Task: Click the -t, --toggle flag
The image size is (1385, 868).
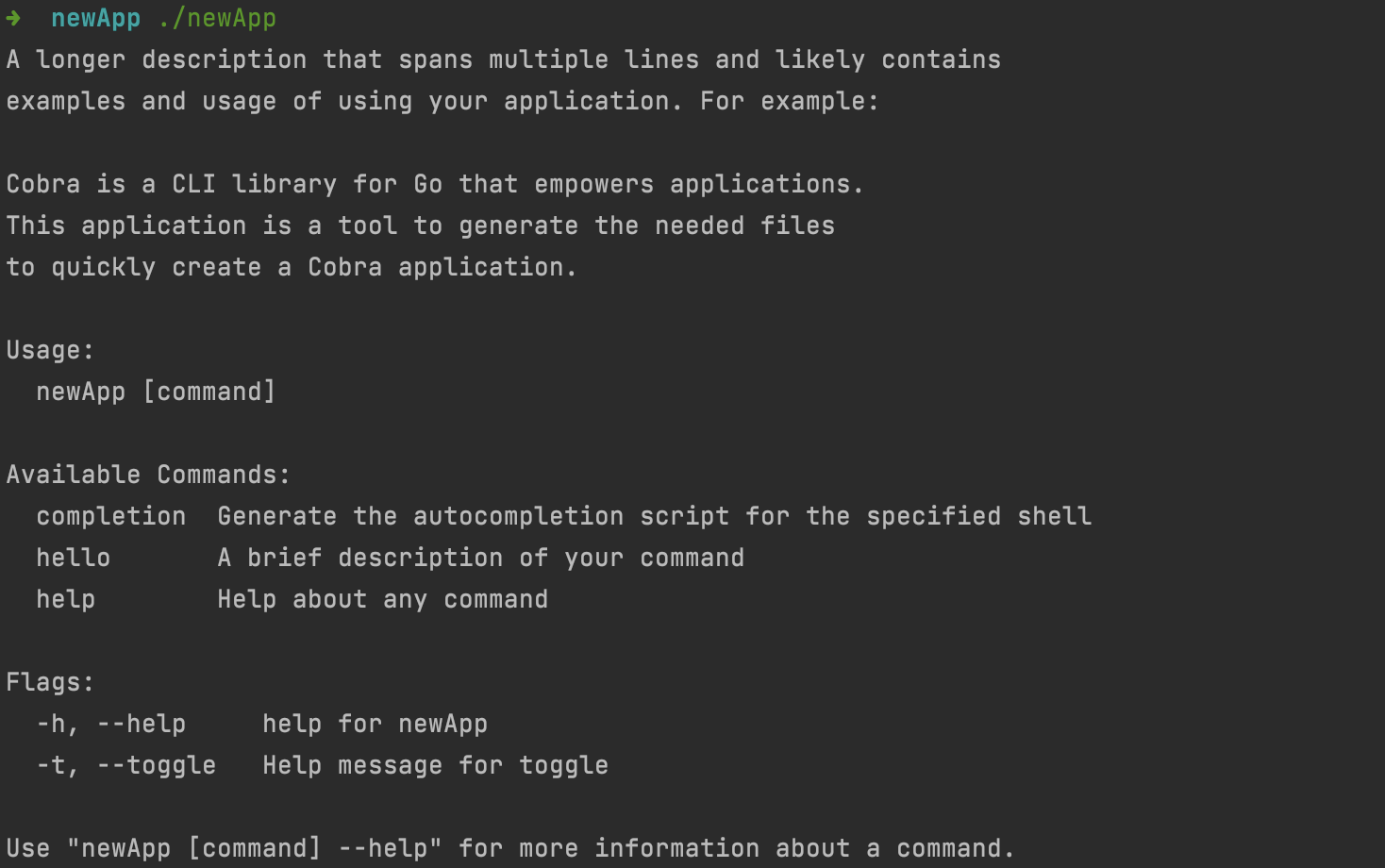Action: click(x=126, y=765)
